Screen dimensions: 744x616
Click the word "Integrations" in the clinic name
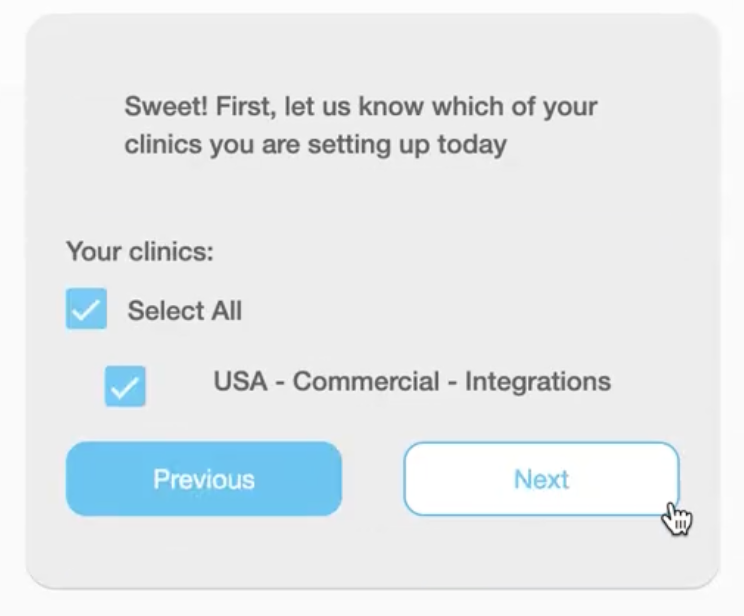pos(538,383)
